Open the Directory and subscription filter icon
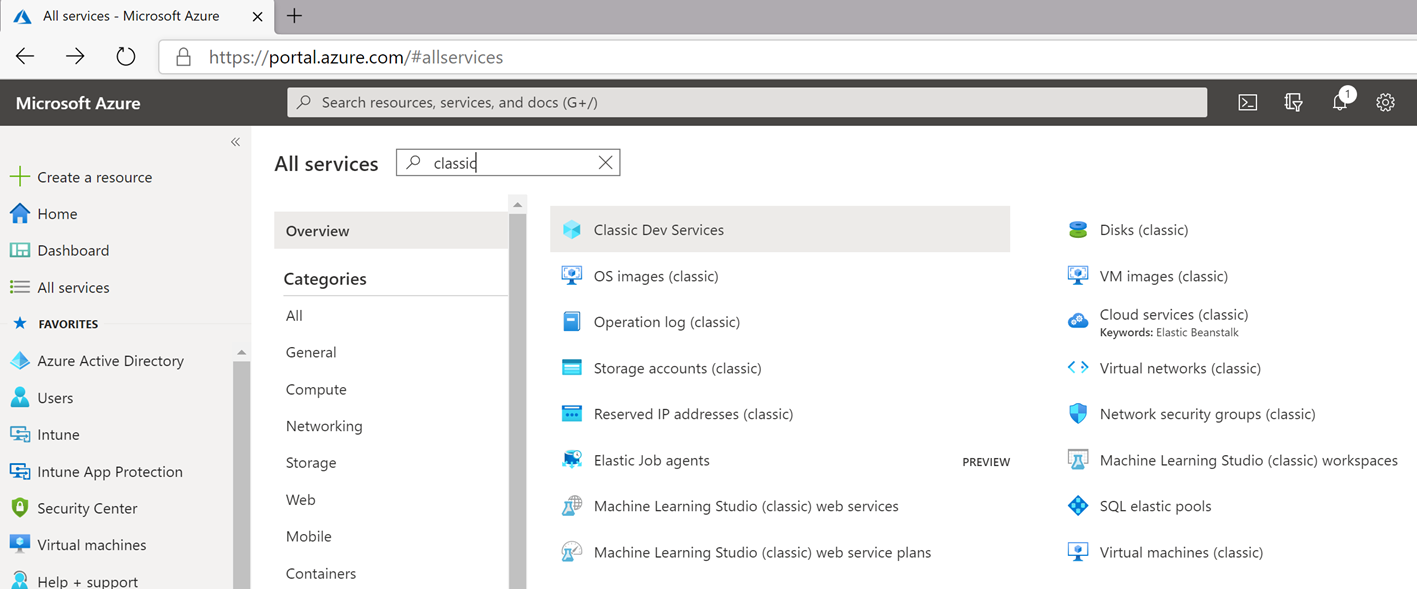Screen dimensions: 1417x589 [1293, 102]
